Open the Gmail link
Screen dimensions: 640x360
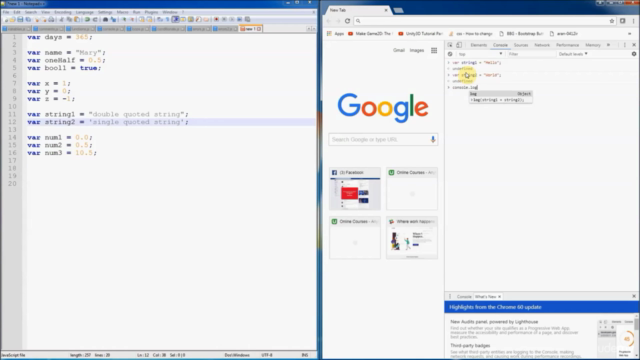(x=399, y=51)
